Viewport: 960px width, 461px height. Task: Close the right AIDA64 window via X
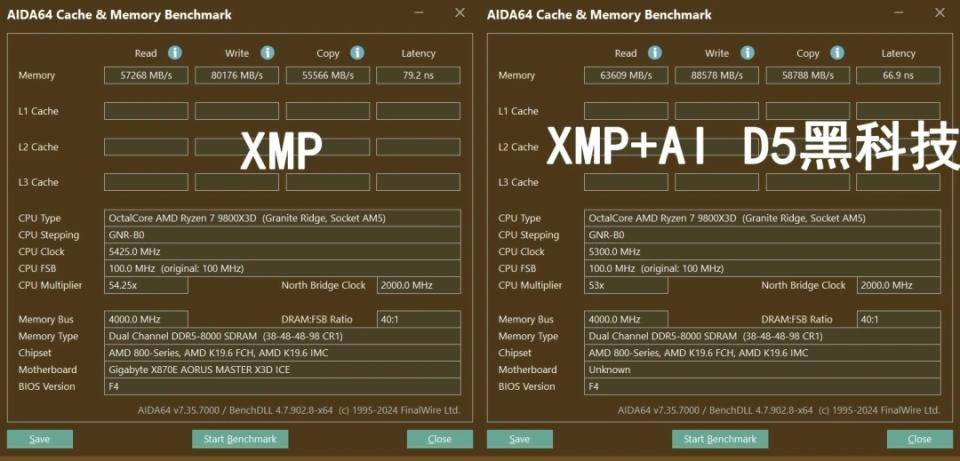(x=939, y=13)
